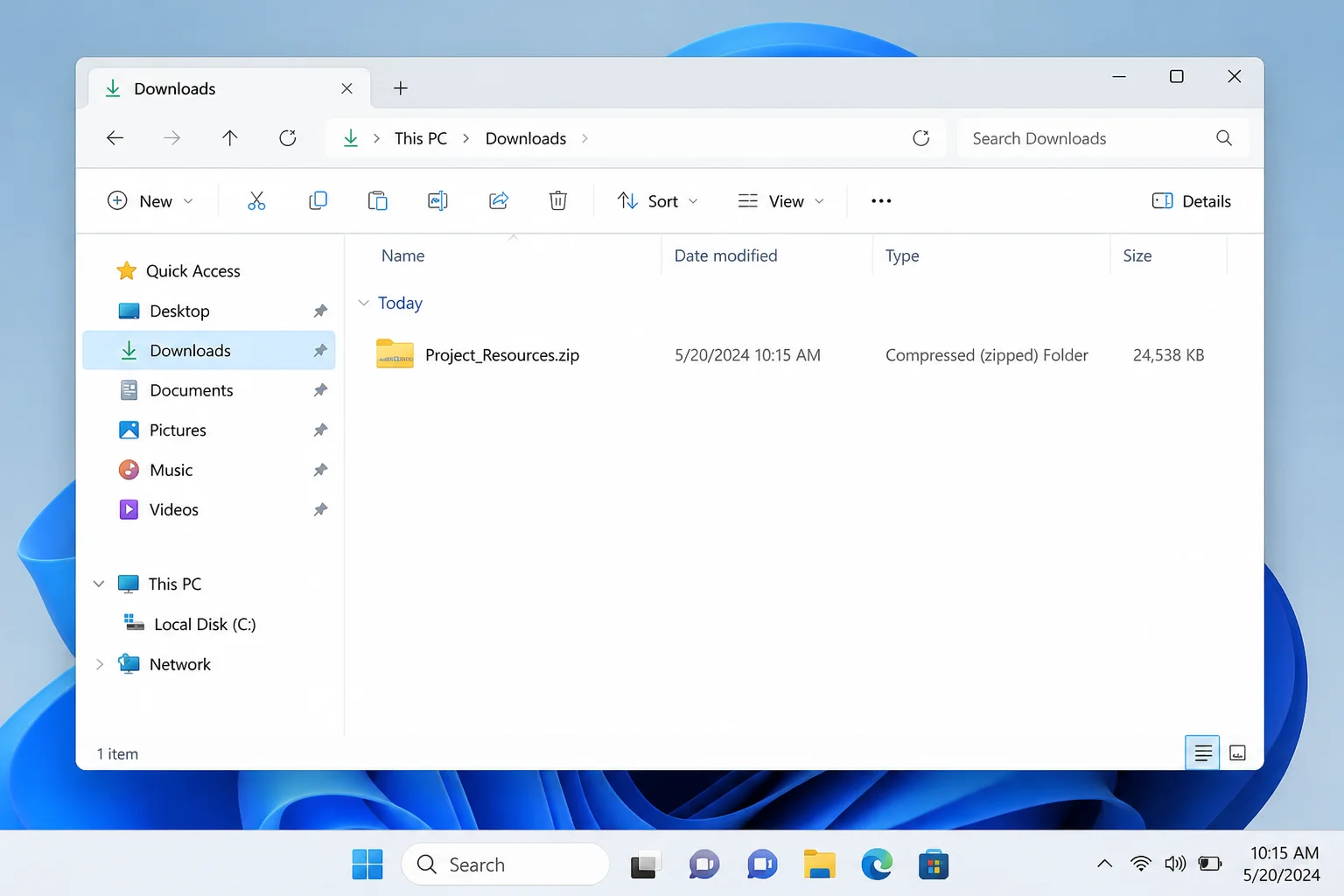This screenshot has width=1344, height=896.
Task: Click the pin icon beside Music
Action: coord(320,470)
